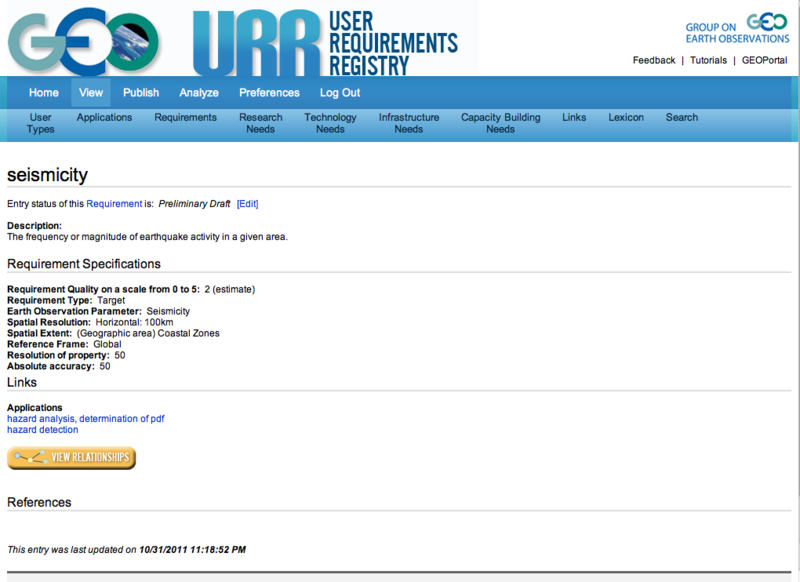Click the GEO logo in header

(85, 41)
